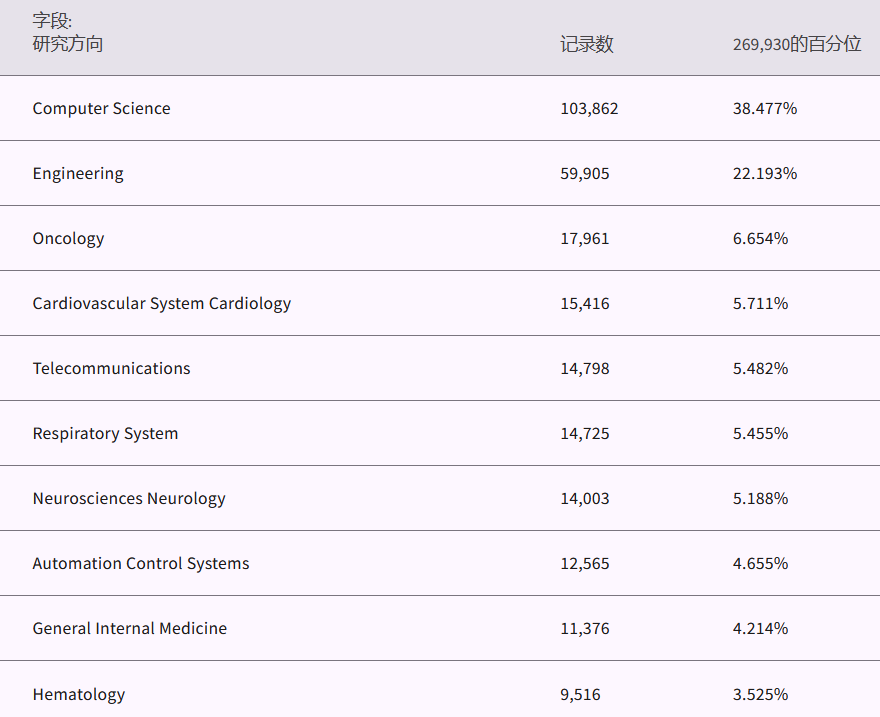Click the Oncology research area
Image resolution: width=880 pixels, height=717 pixels.
pos(68,238)
